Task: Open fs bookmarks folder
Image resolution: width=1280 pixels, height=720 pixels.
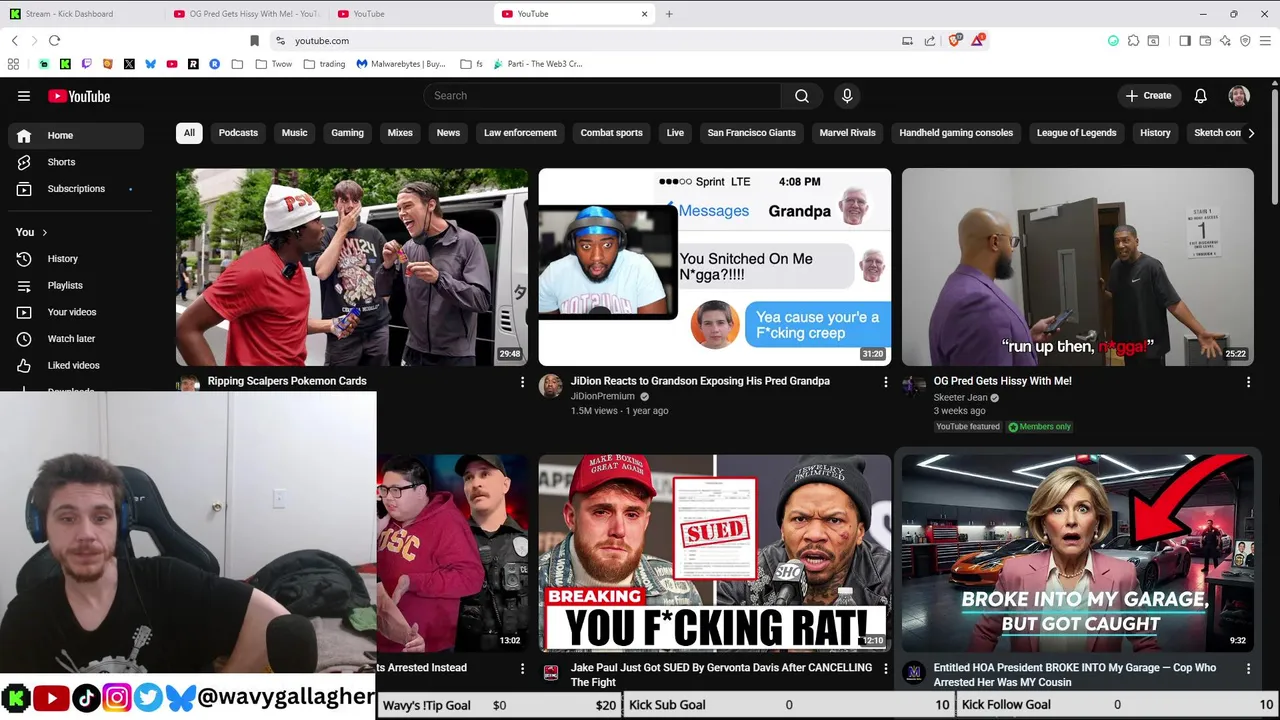Action: click(471, 64)
